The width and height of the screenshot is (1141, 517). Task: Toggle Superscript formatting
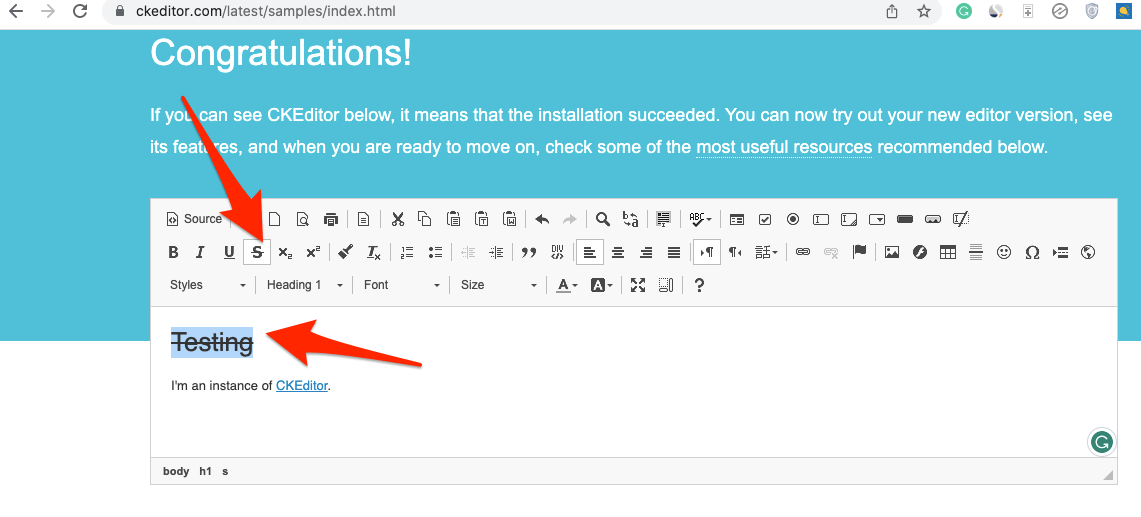(313, 253)
